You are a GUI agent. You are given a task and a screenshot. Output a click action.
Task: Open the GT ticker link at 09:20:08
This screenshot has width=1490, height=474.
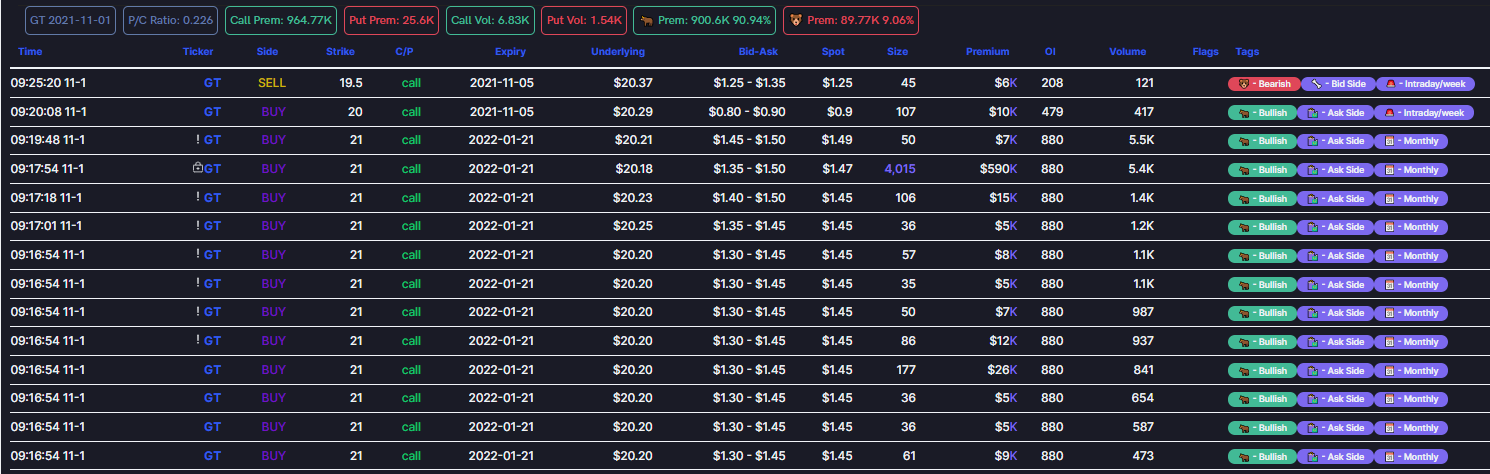(x=212, y=113)
